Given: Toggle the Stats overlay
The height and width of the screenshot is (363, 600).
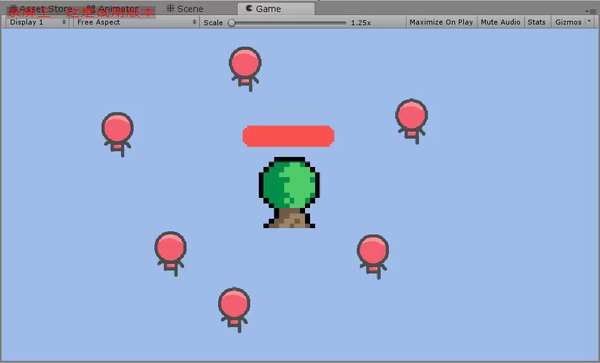Looking at the screenshot, I should click(536, 22).
